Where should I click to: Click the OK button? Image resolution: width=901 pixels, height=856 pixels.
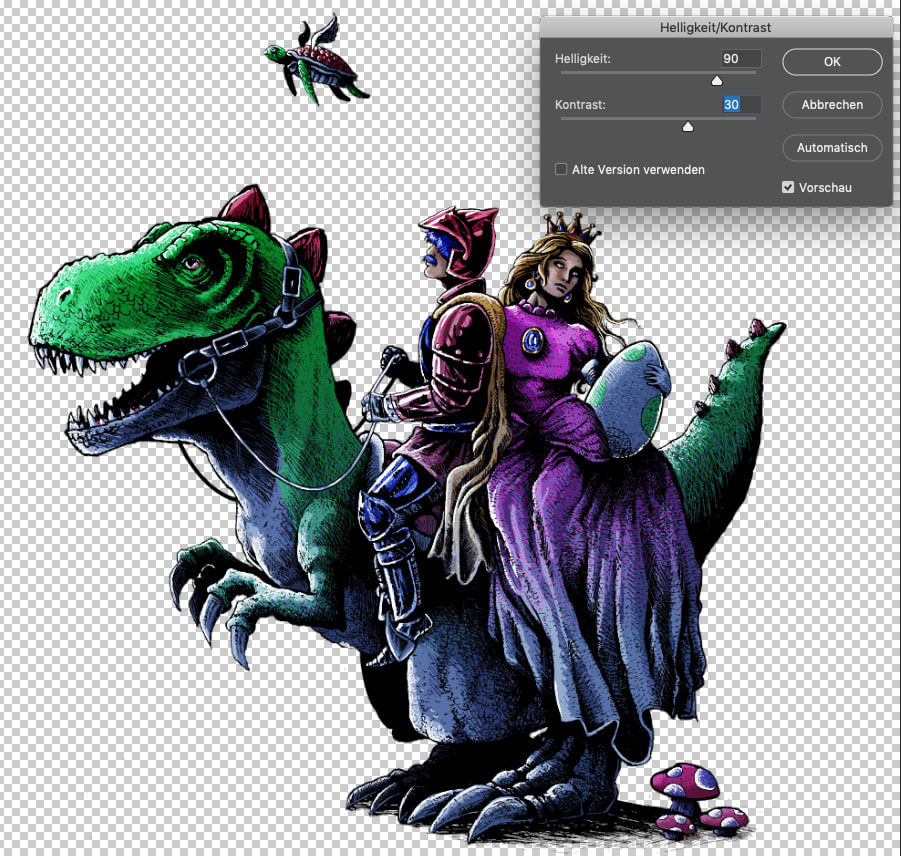[831, 61]
